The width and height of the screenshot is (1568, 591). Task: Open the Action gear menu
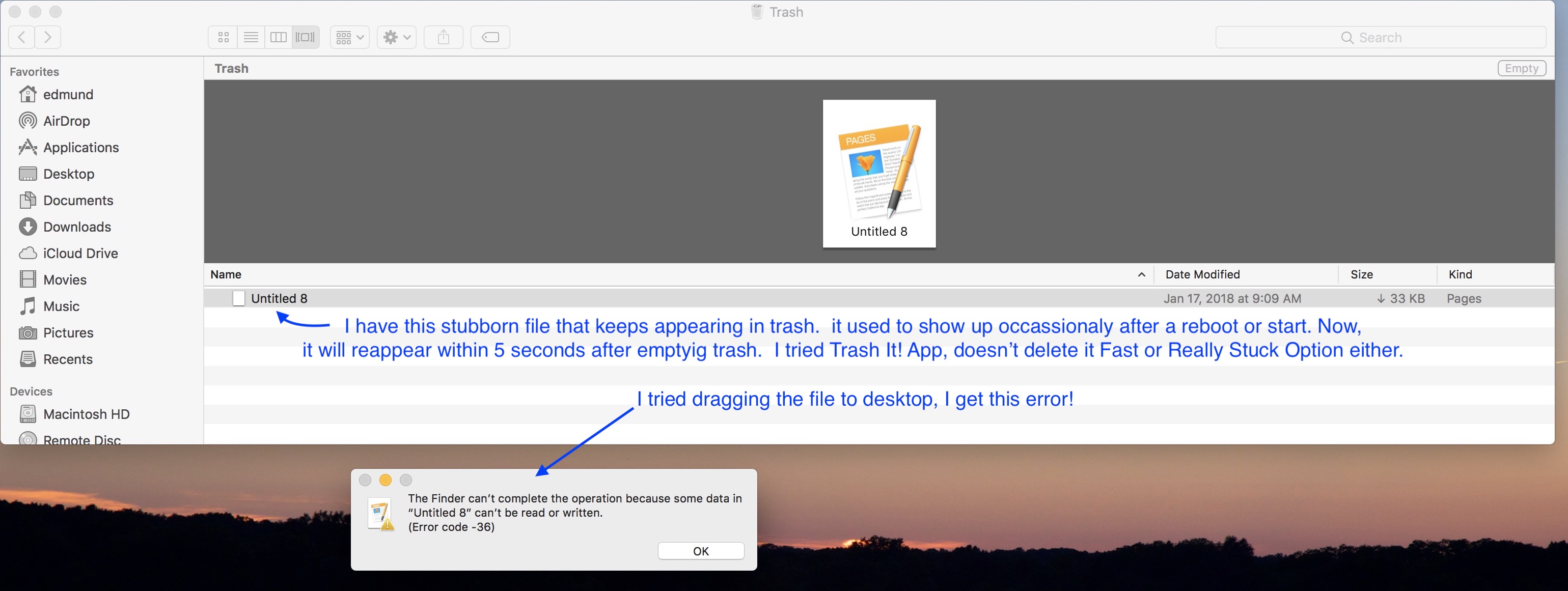pyautogui.click(x=397, y=37)
